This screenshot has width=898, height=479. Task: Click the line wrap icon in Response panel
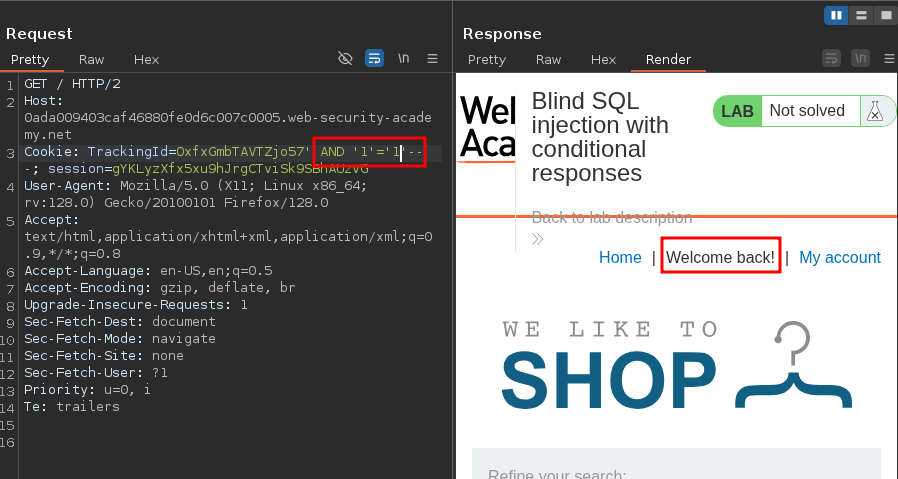(x=830, y=59)
